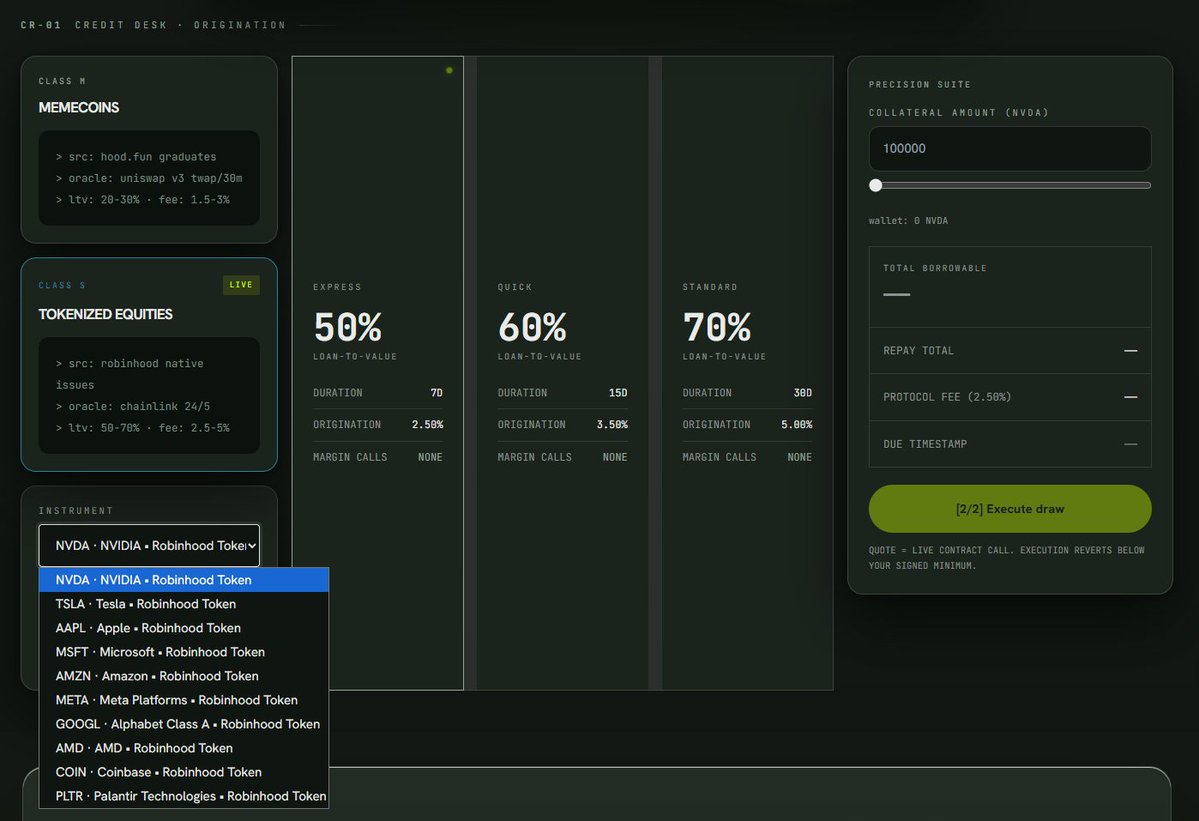Click 'src: hood.fun graduates' line
This screenshot has height=821, width=1199.
(x=136, y=157)
